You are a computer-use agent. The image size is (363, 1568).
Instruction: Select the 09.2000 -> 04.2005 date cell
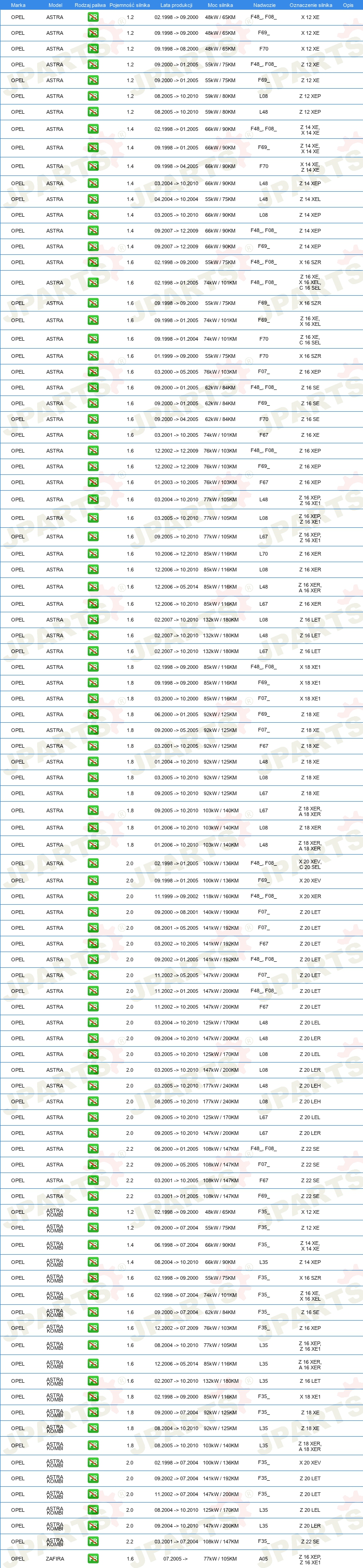pos(176,419)
